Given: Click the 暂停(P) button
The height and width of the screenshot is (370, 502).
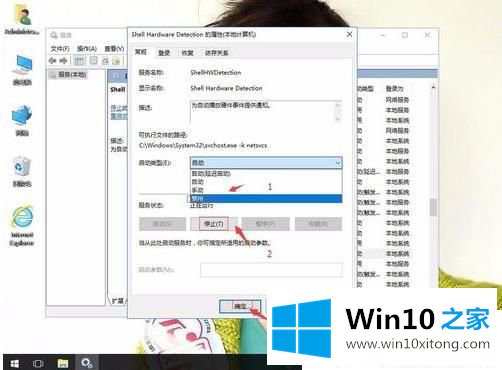Looking at the screenshot, I should [x=265, y=224].
